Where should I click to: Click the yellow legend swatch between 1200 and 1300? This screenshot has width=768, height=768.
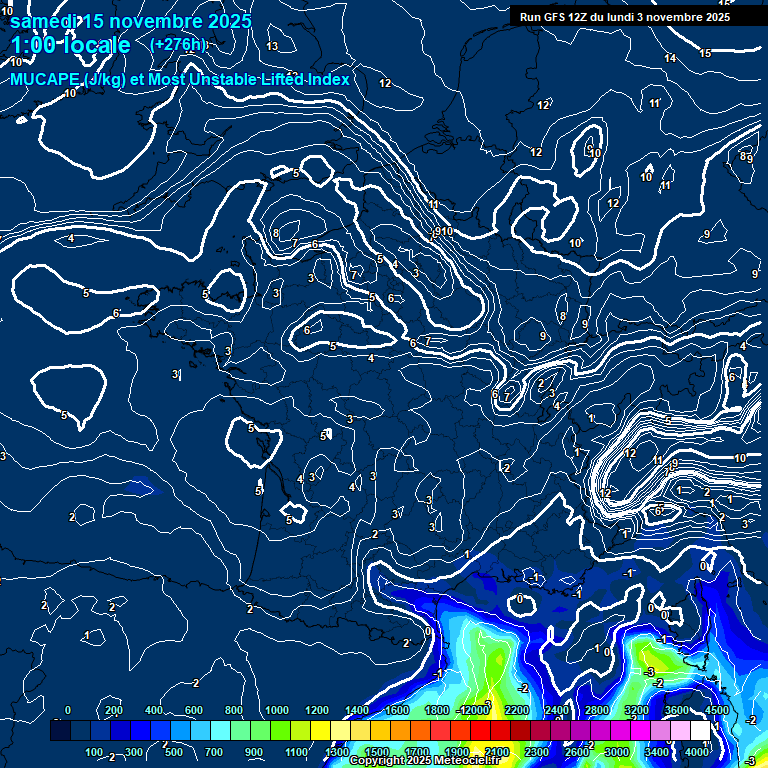[x=320, y=730]
